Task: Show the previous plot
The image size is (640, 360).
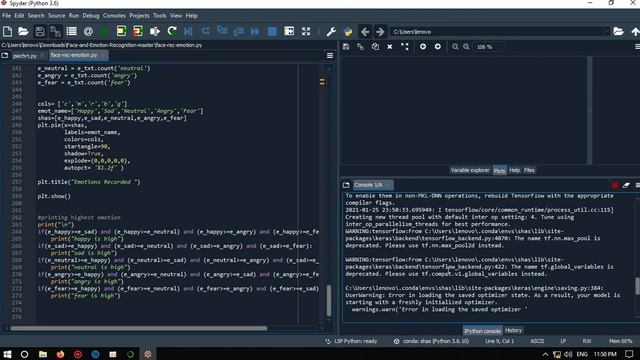Action: click(x=423, y=47)
